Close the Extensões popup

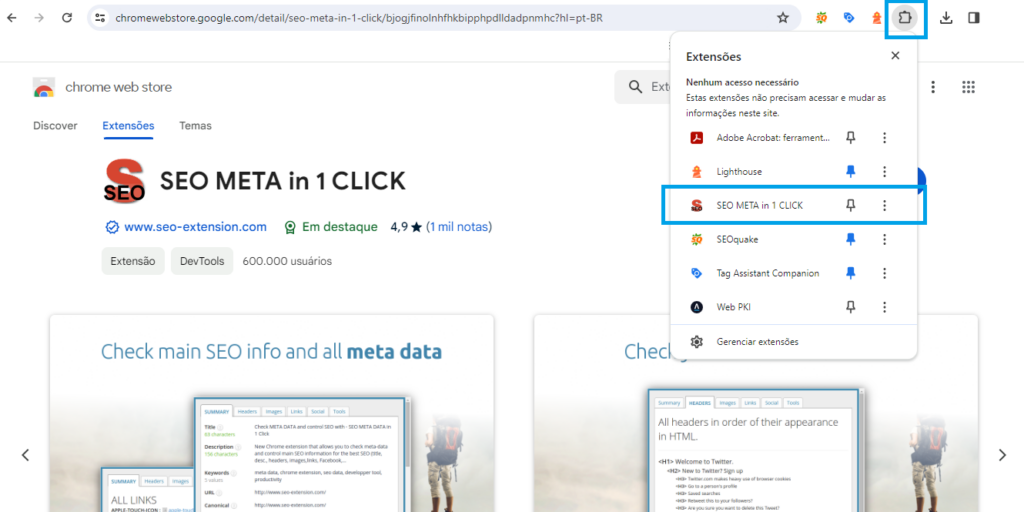(x=895, y=56)
